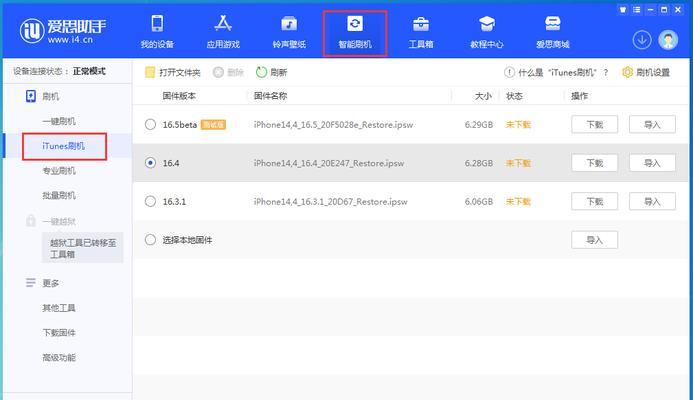The height and width of the screenshot is (400, 693).
Task: Click the 越狱工具已转移至工具箱 notice
Action: [83, 248]
